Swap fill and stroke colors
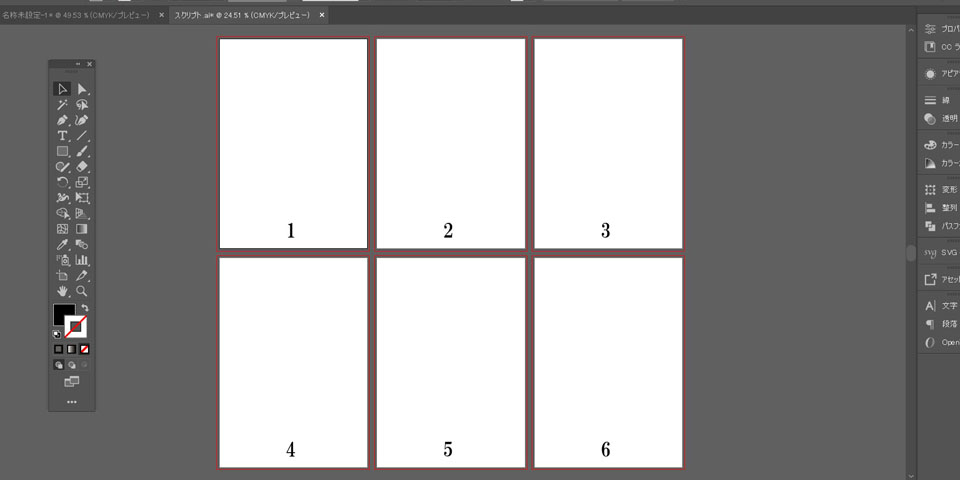This screenshot has height=480, width=960. click(x=85, y=308)
